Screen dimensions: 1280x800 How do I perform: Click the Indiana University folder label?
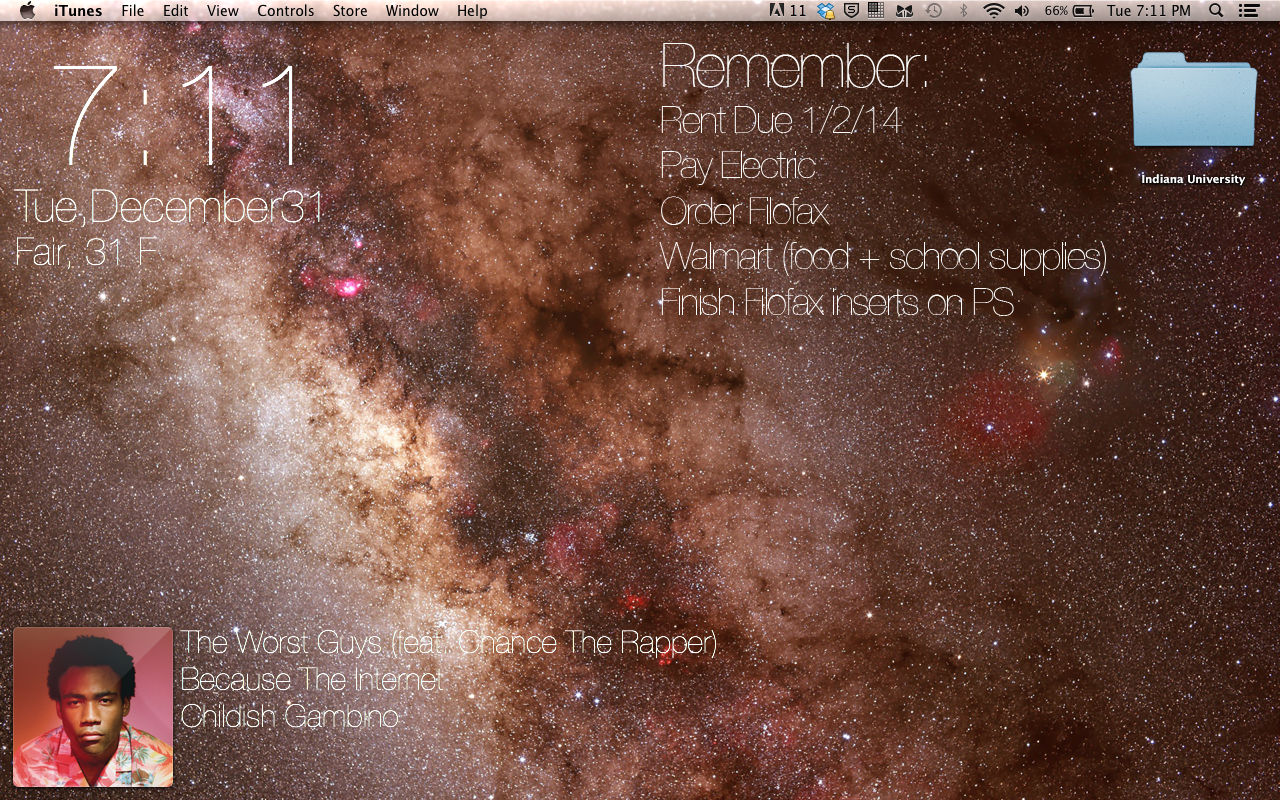tap(1193, 179)
